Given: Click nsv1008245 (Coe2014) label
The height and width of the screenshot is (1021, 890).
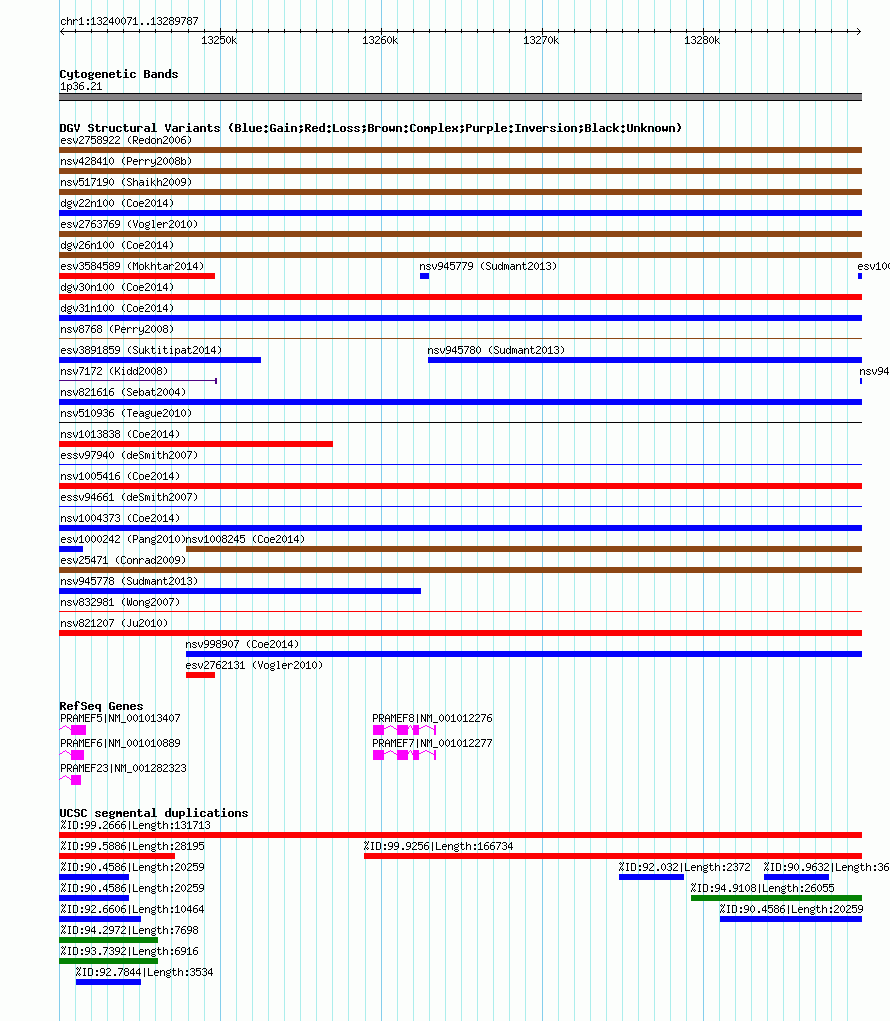Looking at the screenshot, I should [x=245, y=539].
